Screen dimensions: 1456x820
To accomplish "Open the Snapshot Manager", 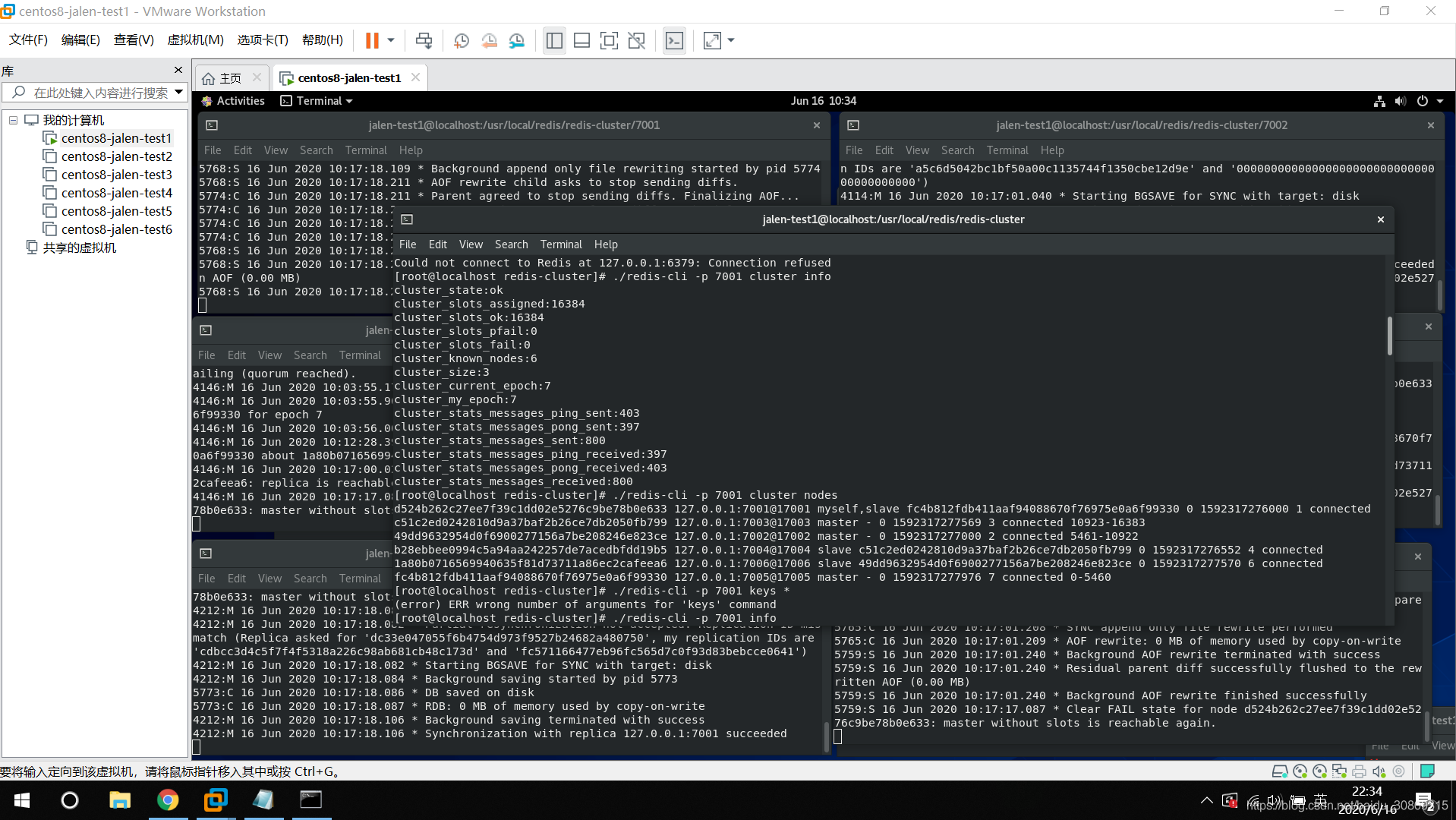I will click(517, 40).
